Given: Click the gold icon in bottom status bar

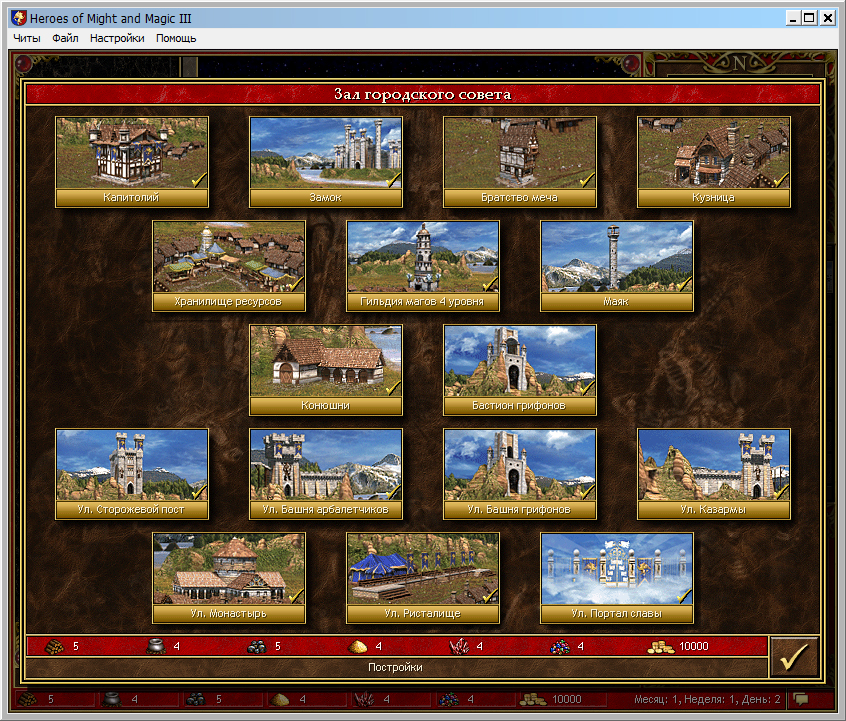Looking at the screenshot, I should coord(533,700).
